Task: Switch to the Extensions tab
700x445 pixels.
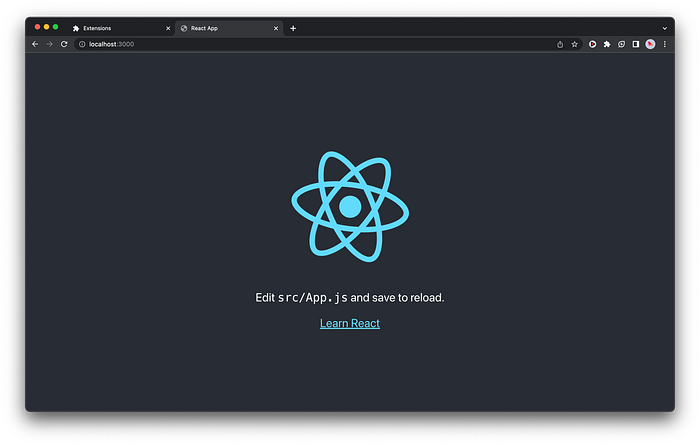Action: point(121,28)
